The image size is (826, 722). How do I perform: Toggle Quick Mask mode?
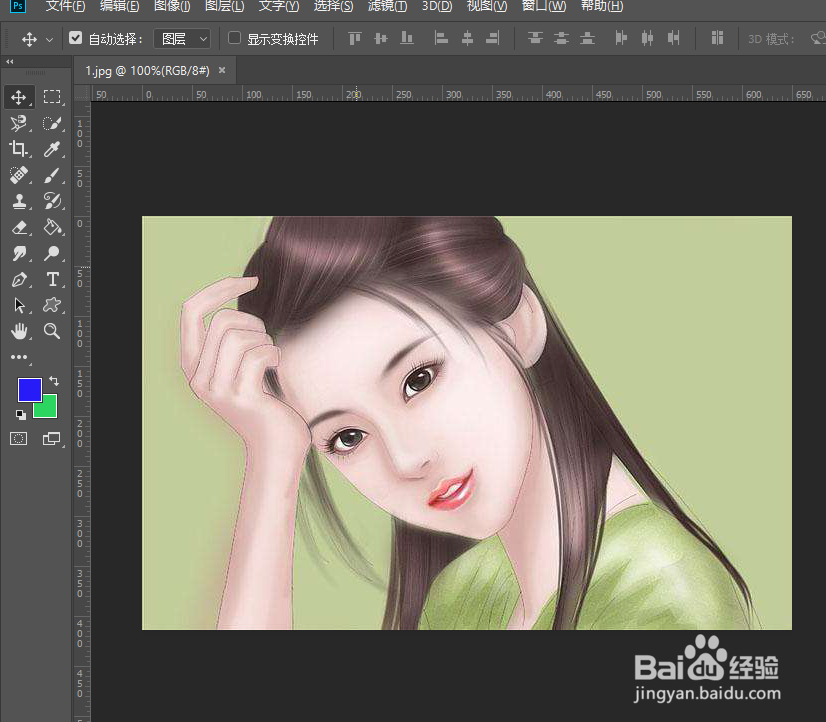18,438
